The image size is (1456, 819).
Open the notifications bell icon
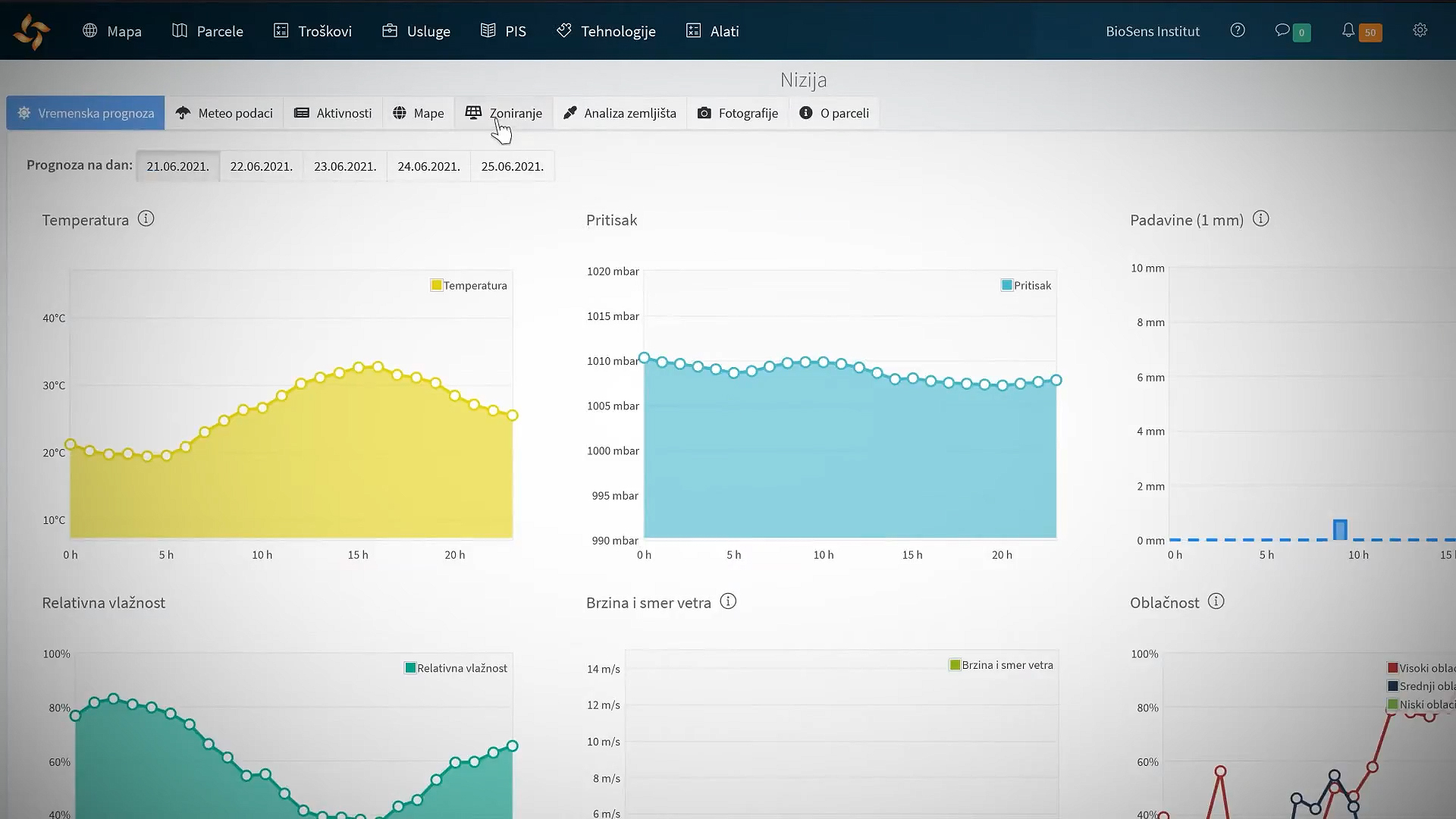pos(1348,30)
